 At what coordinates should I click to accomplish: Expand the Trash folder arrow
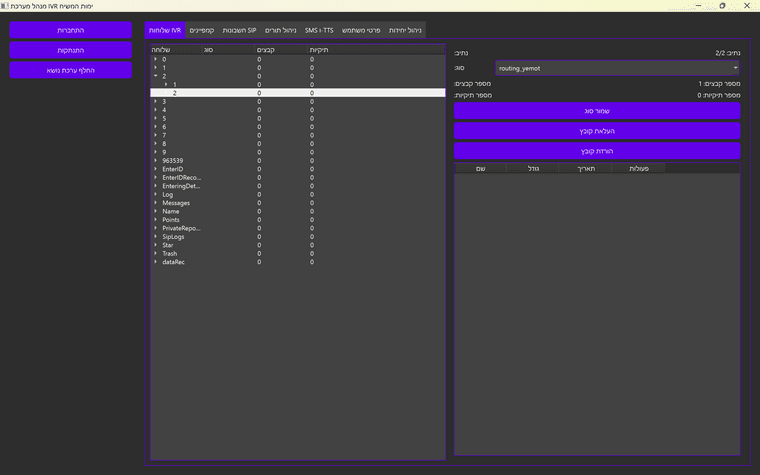[x=156, y=253]
